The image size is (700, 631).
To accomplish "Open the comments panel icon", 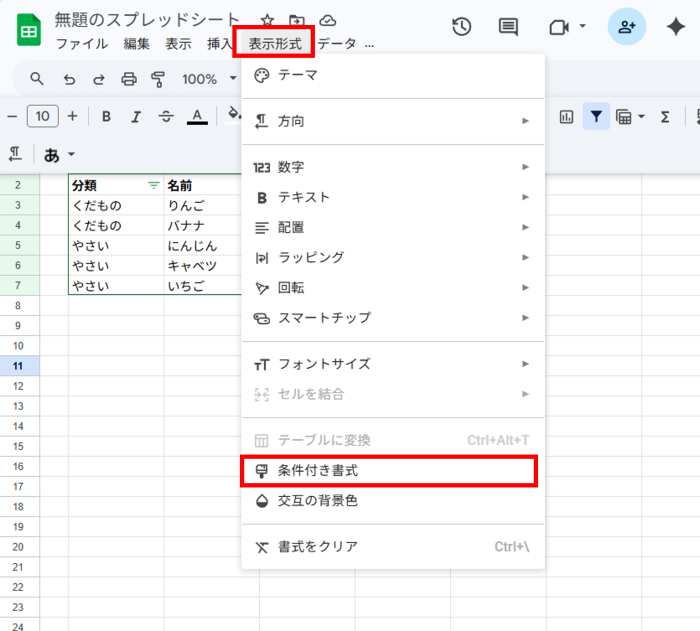I will (508, 27).
